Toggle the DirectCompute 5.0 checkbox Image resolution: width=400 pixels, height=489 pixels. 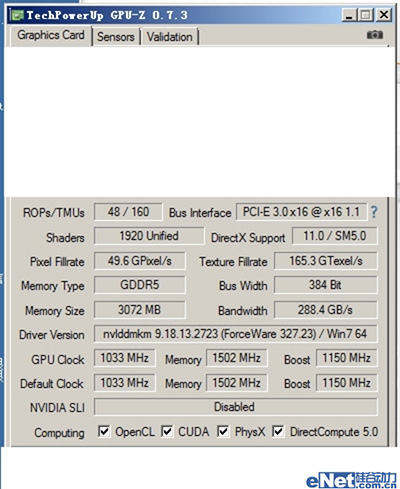point(278,432)
